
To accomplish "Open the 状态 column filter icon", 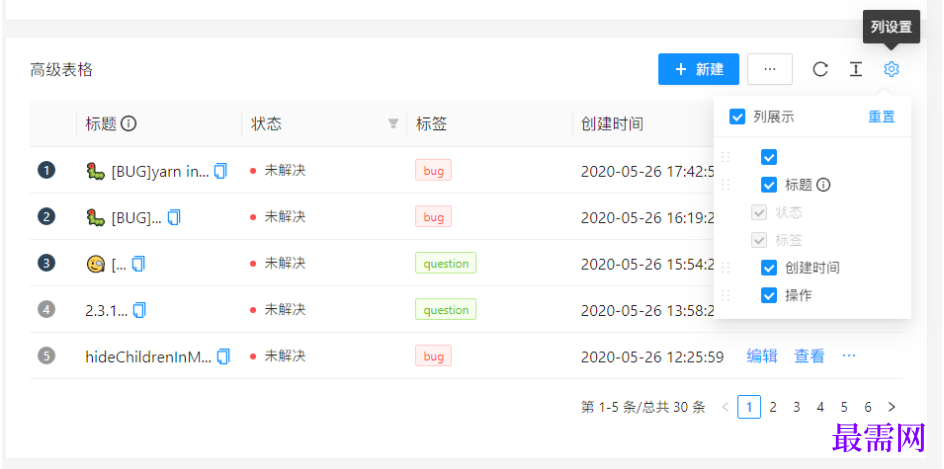I will [x=393, y=124].
